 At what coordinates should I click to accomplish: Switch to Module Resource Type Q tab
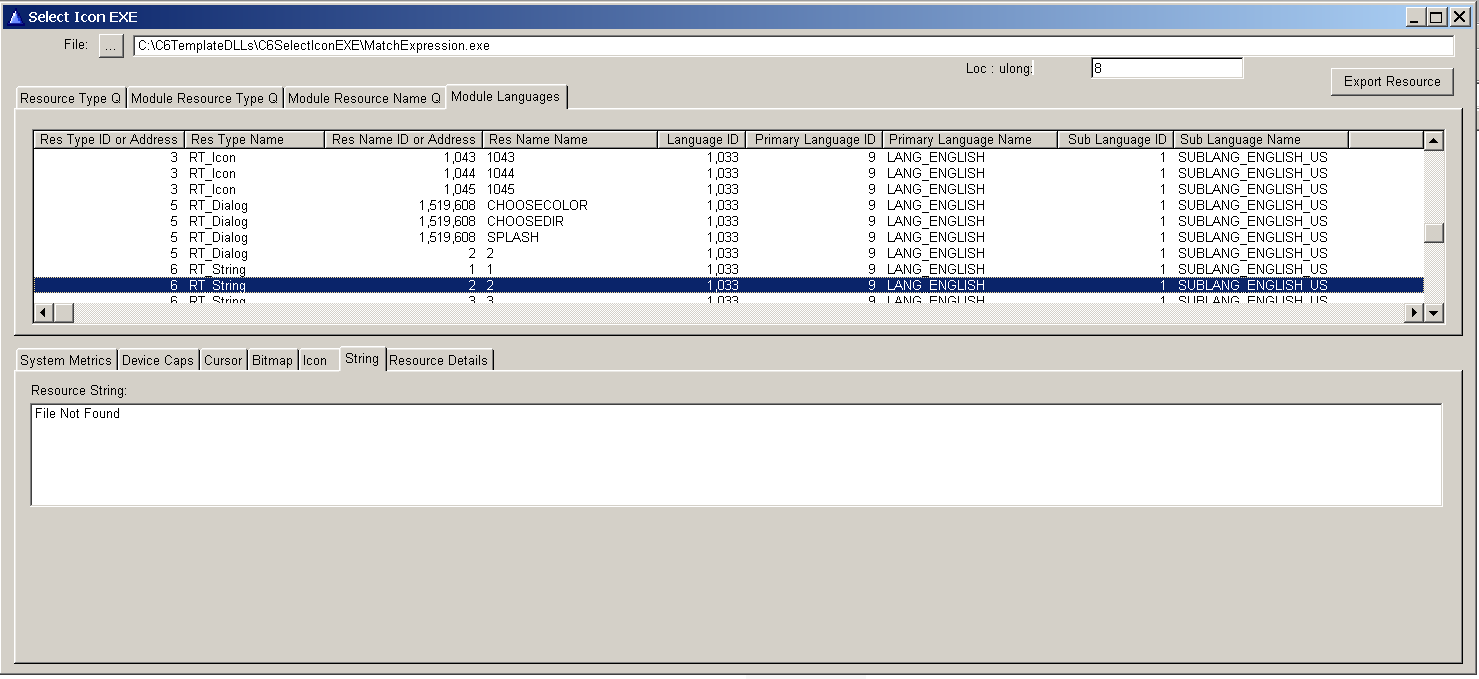204,98
